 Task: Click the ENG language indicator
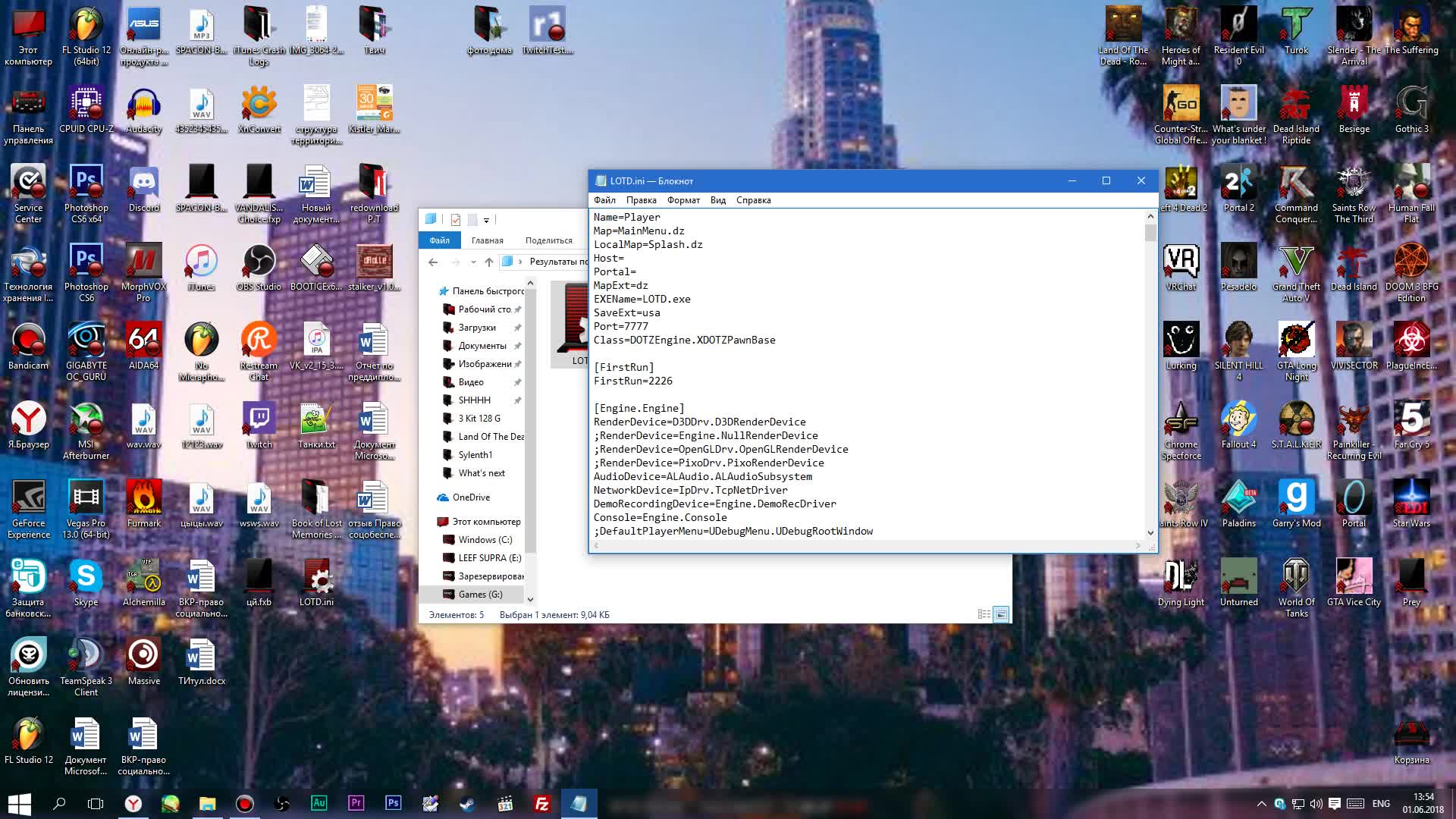1381,804
